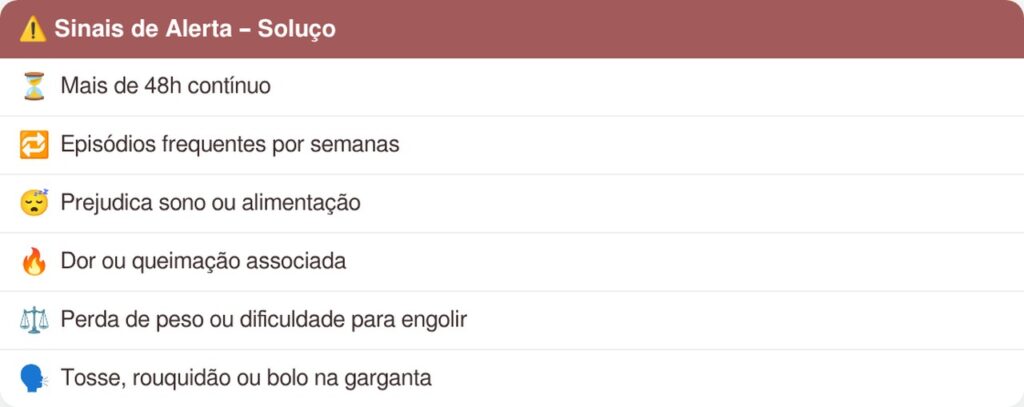Click the fire flame icon
The width and height of the screenshot is (1024, 407).
pos(34,262)
